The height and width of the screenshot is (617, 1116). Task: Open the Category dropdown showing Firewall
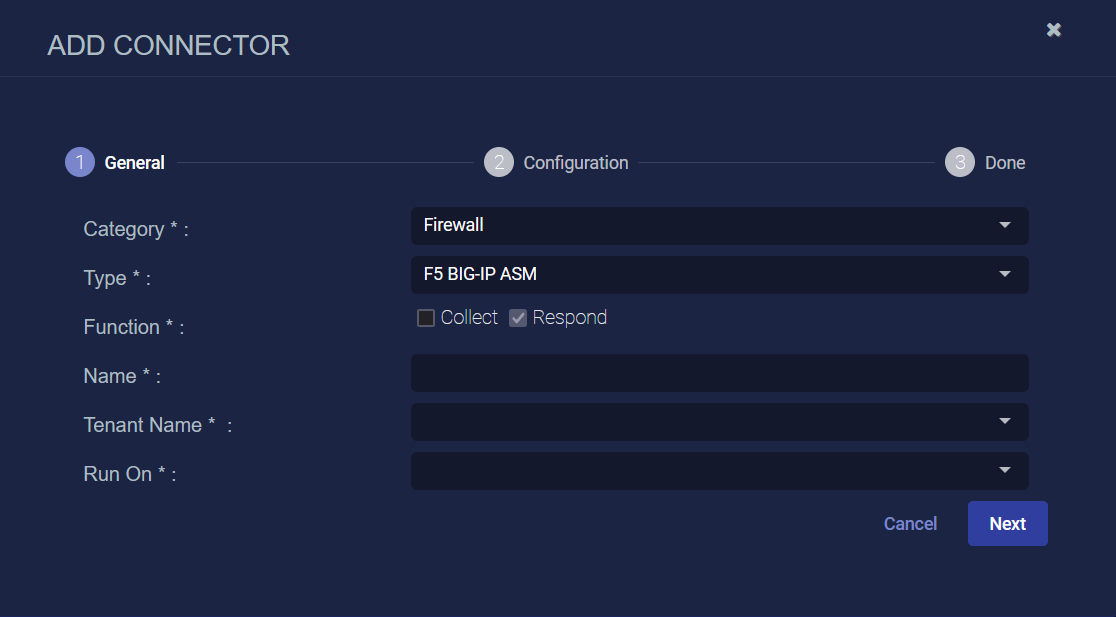720,226
